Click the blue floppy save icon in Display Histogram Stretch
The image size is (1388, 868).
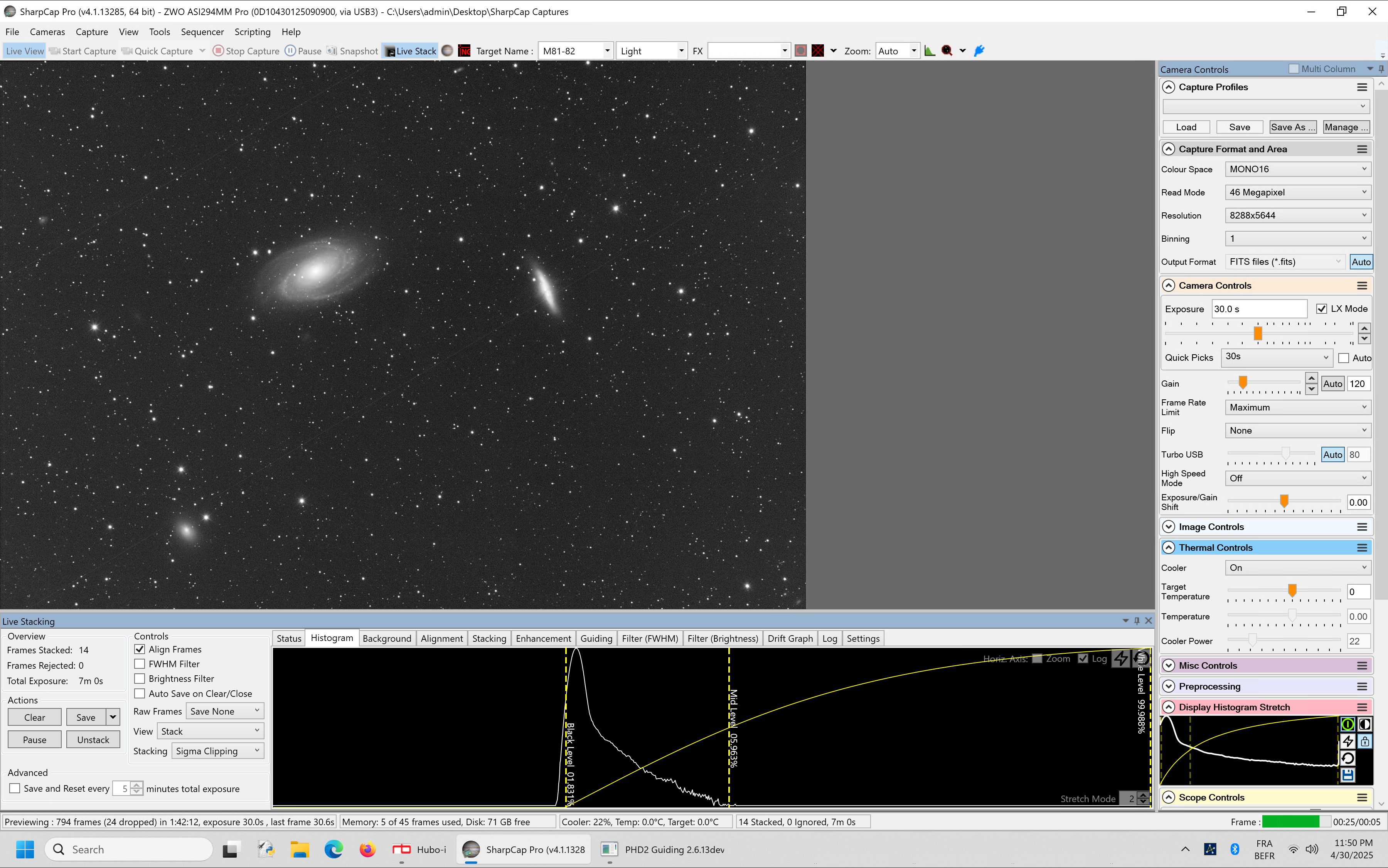click(x=1347, y=775)
